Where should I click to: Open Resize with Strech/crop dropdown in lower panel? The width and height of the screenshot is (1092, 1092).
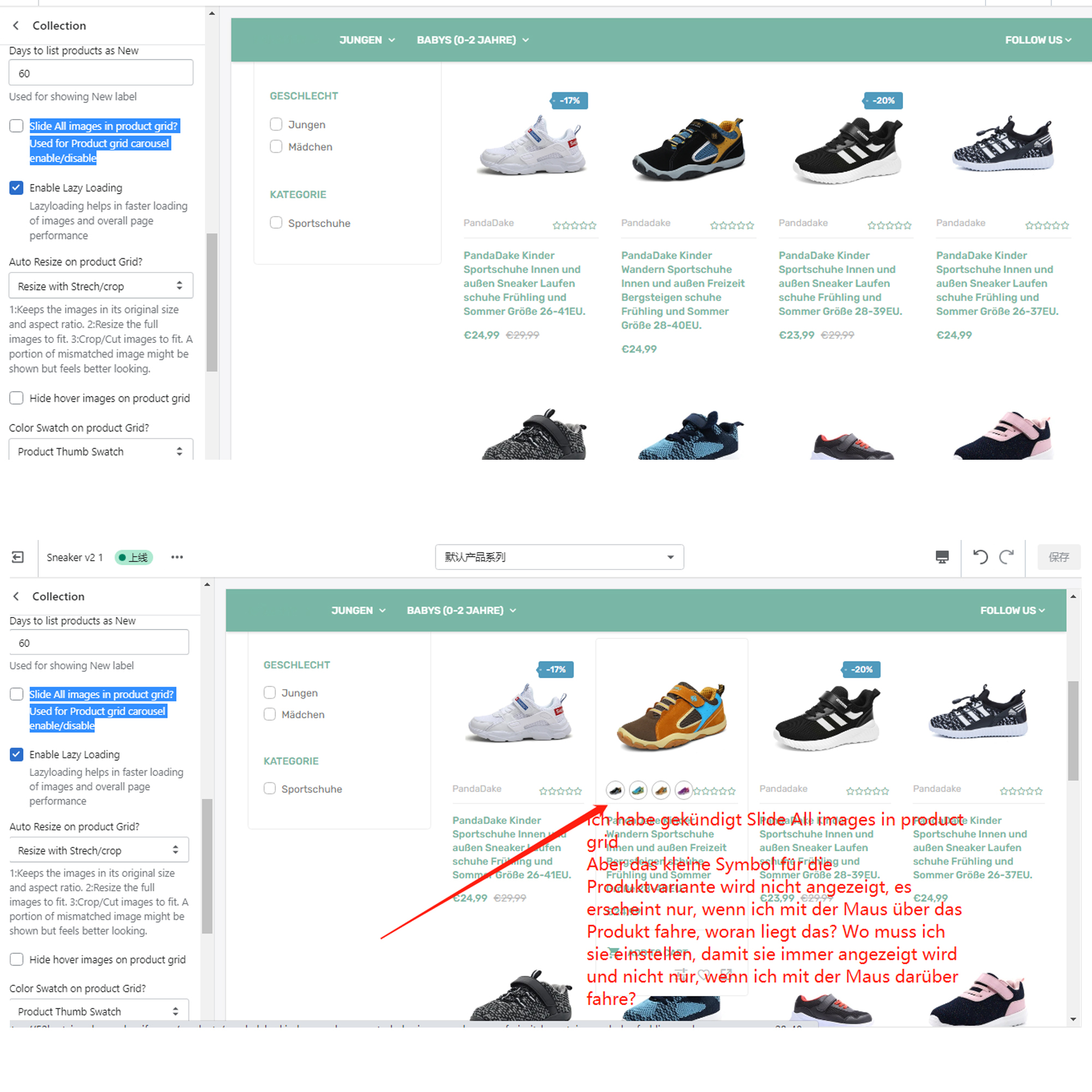[x=99, y=850]
